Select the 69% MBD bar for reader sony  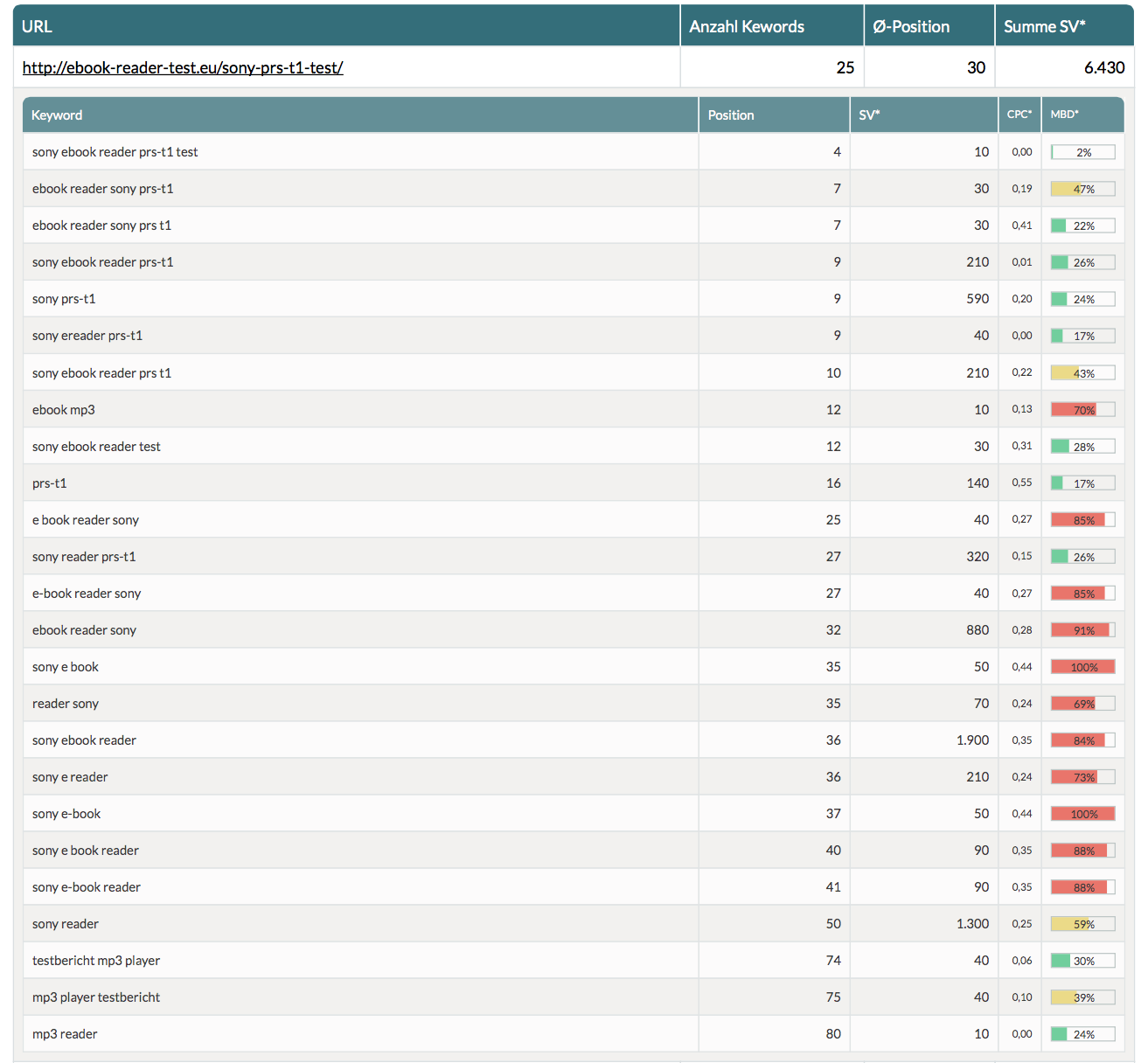[1083, 703]
